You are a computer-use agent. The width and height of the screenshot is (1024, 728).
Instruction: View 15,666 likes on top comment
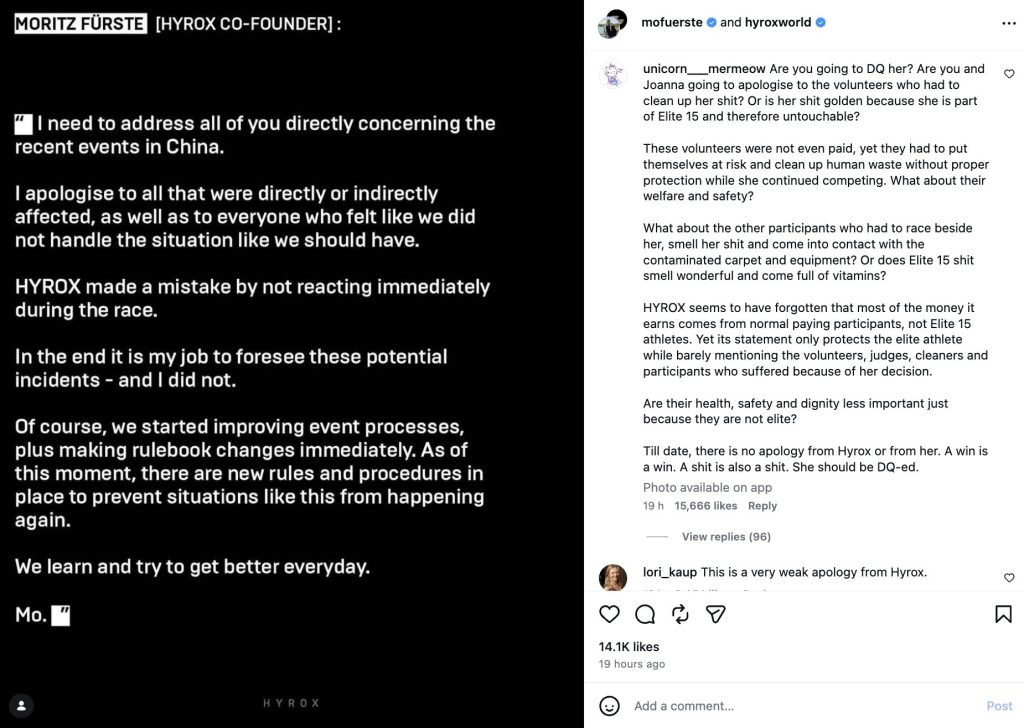coord(705,506)
